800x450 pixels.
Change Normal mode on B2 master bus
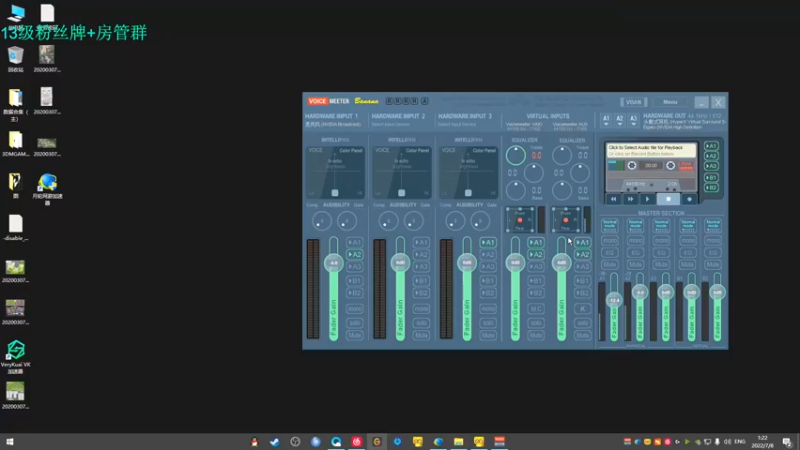pos(713,225)
